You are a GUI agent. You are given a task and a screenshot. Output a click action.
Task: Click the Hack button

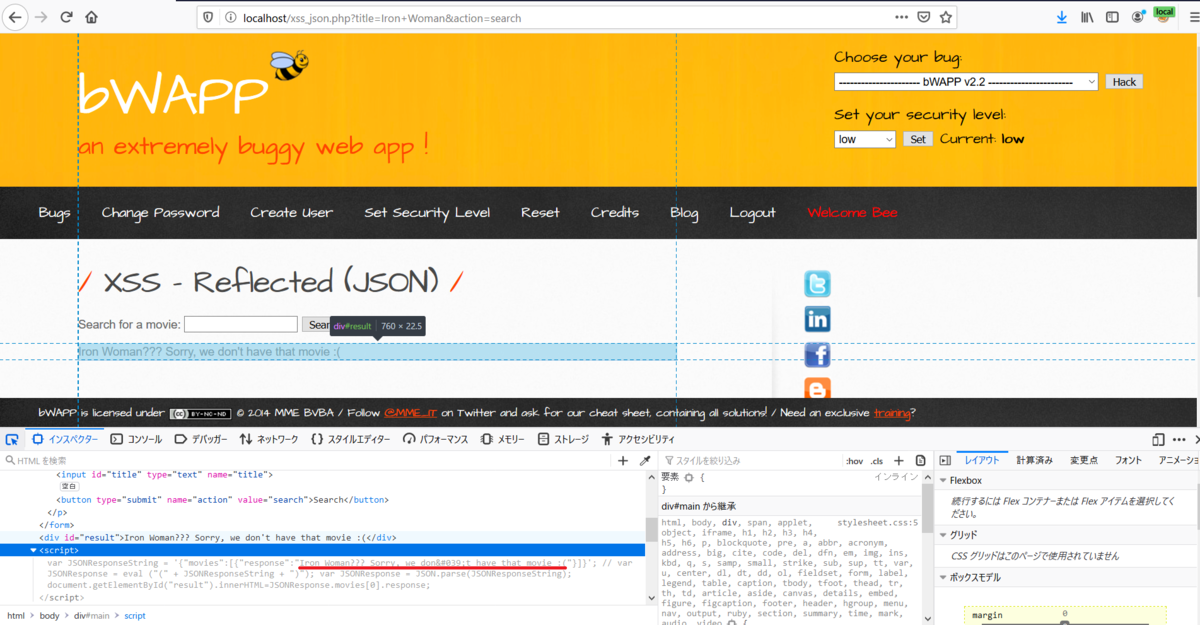[1124, 82]
